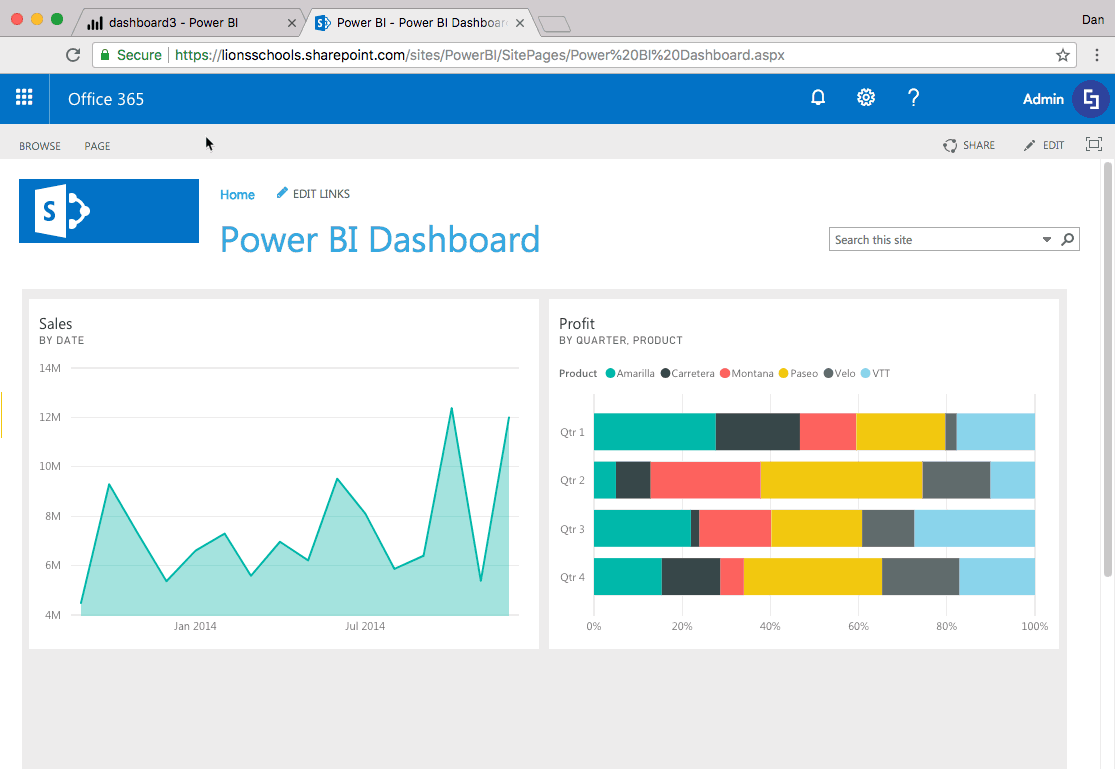The width and height of the screenshot is (1115, 769).
Task: Open the Help question mark icon
Action: 913,98
